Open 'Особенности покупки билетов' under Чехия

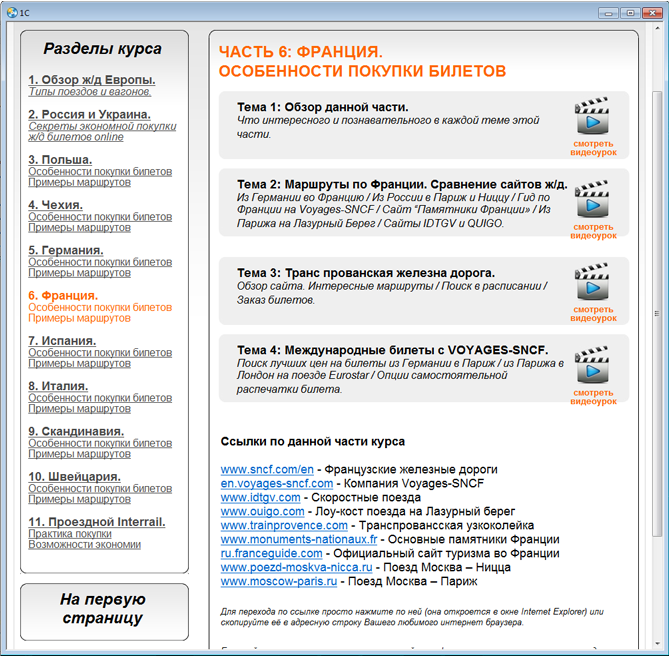click(100, 217)
